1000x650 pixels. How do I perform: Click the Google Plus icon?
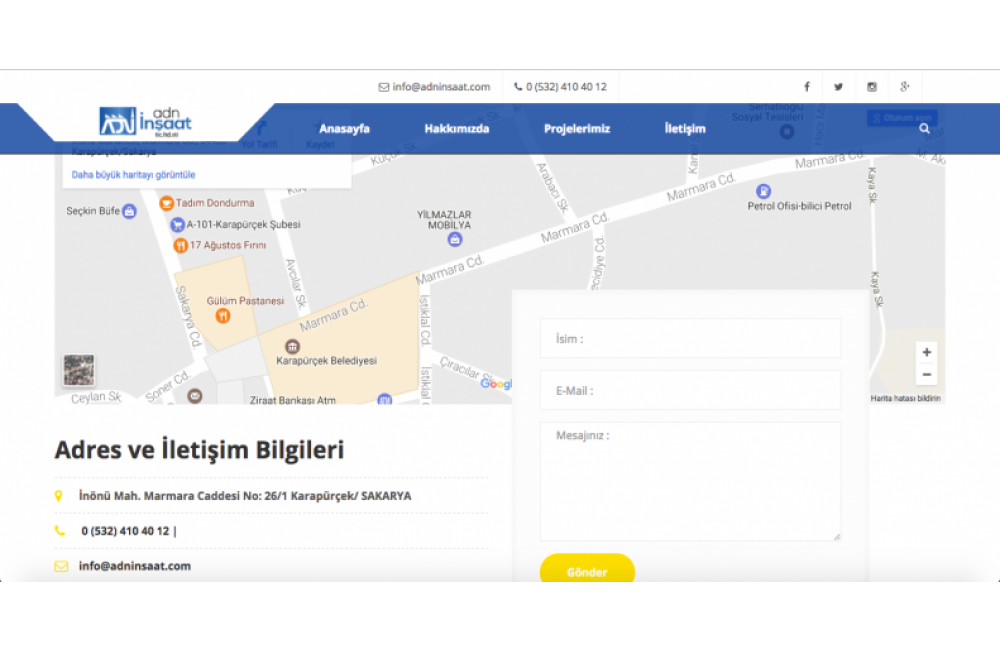(x=904, y=87)
